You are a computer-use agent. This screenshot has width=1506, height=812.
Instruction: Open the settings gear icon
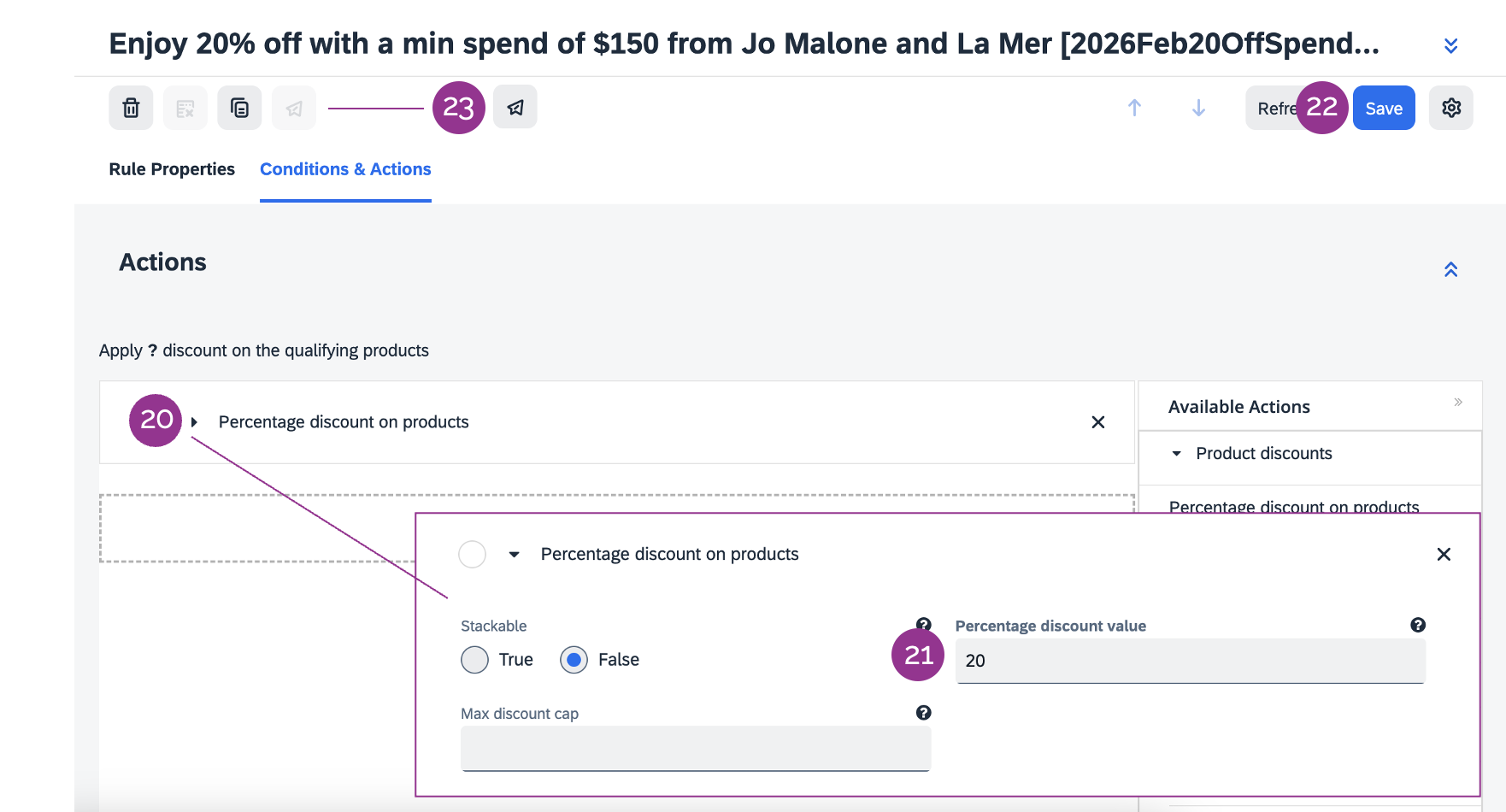click(1450, 108)
